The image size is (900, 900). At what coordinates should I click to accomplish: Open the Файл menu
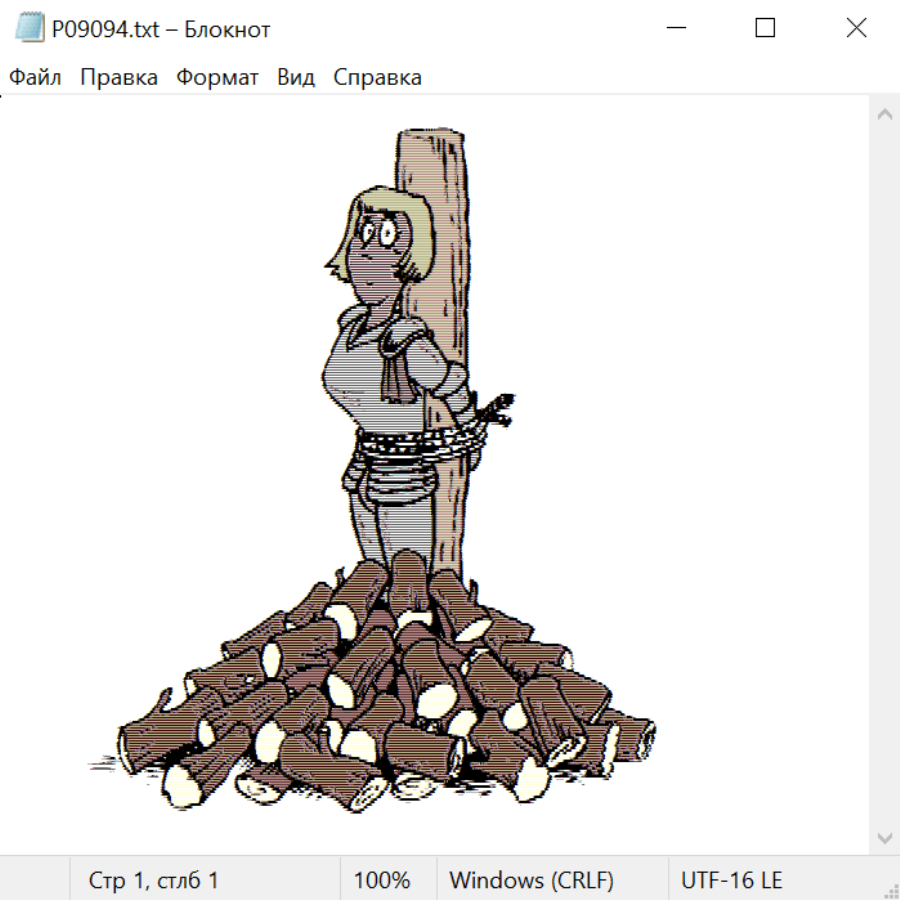click(35, 78)
